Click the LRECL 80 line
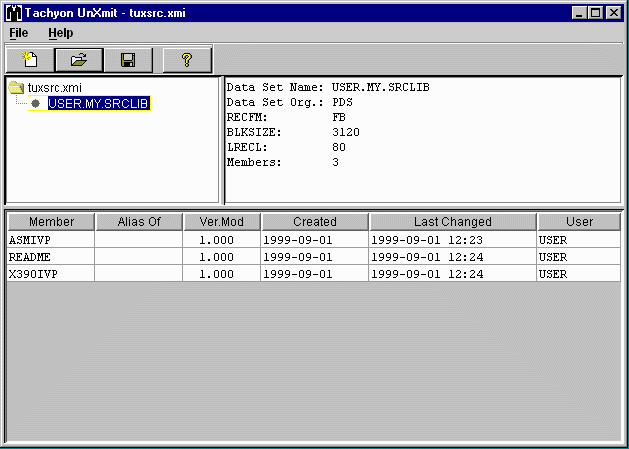Screen dimensions: 629x449 coord(286,147)
